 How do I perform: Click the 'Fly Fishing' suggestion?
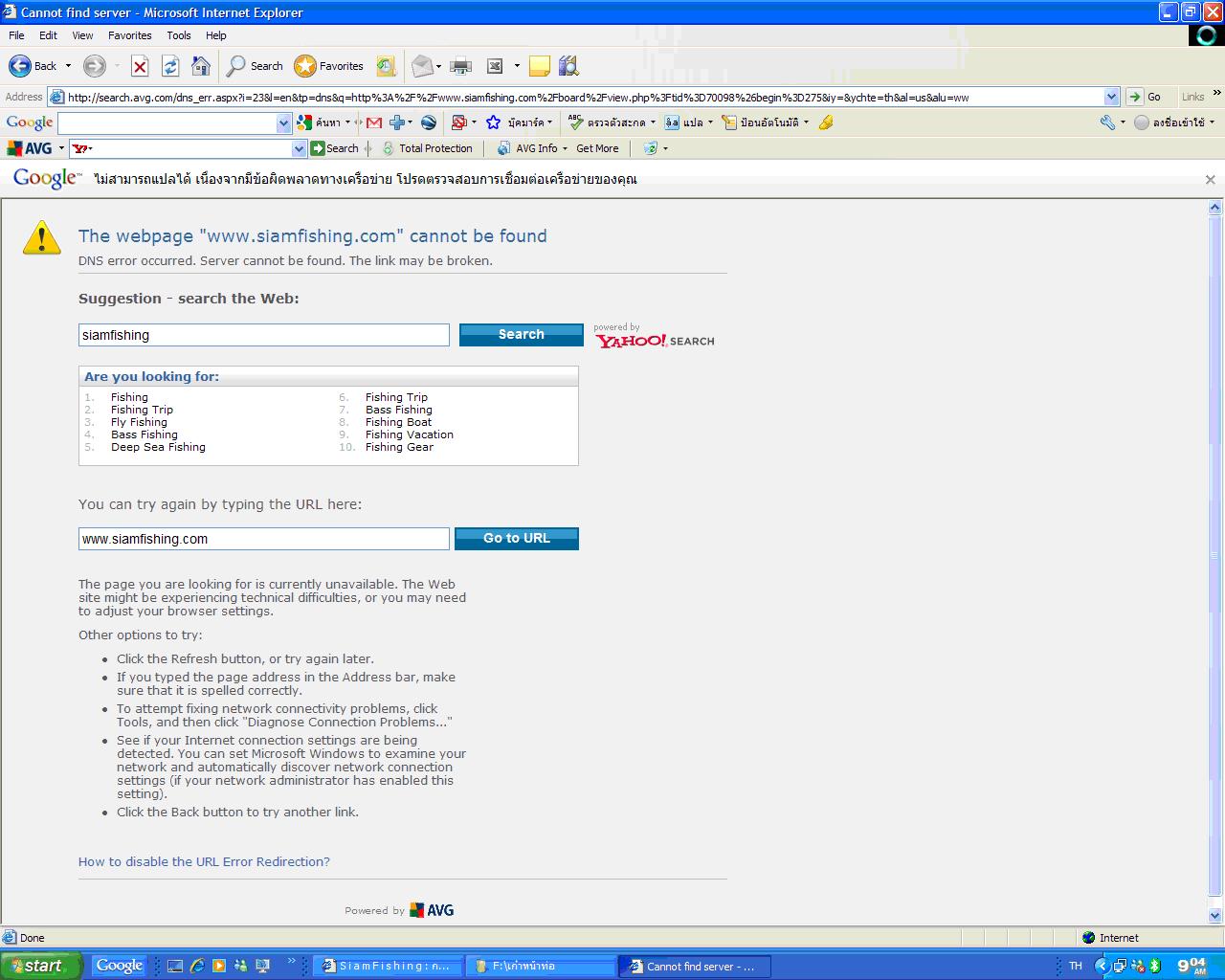pyautogui.click(x=139, y=422)
